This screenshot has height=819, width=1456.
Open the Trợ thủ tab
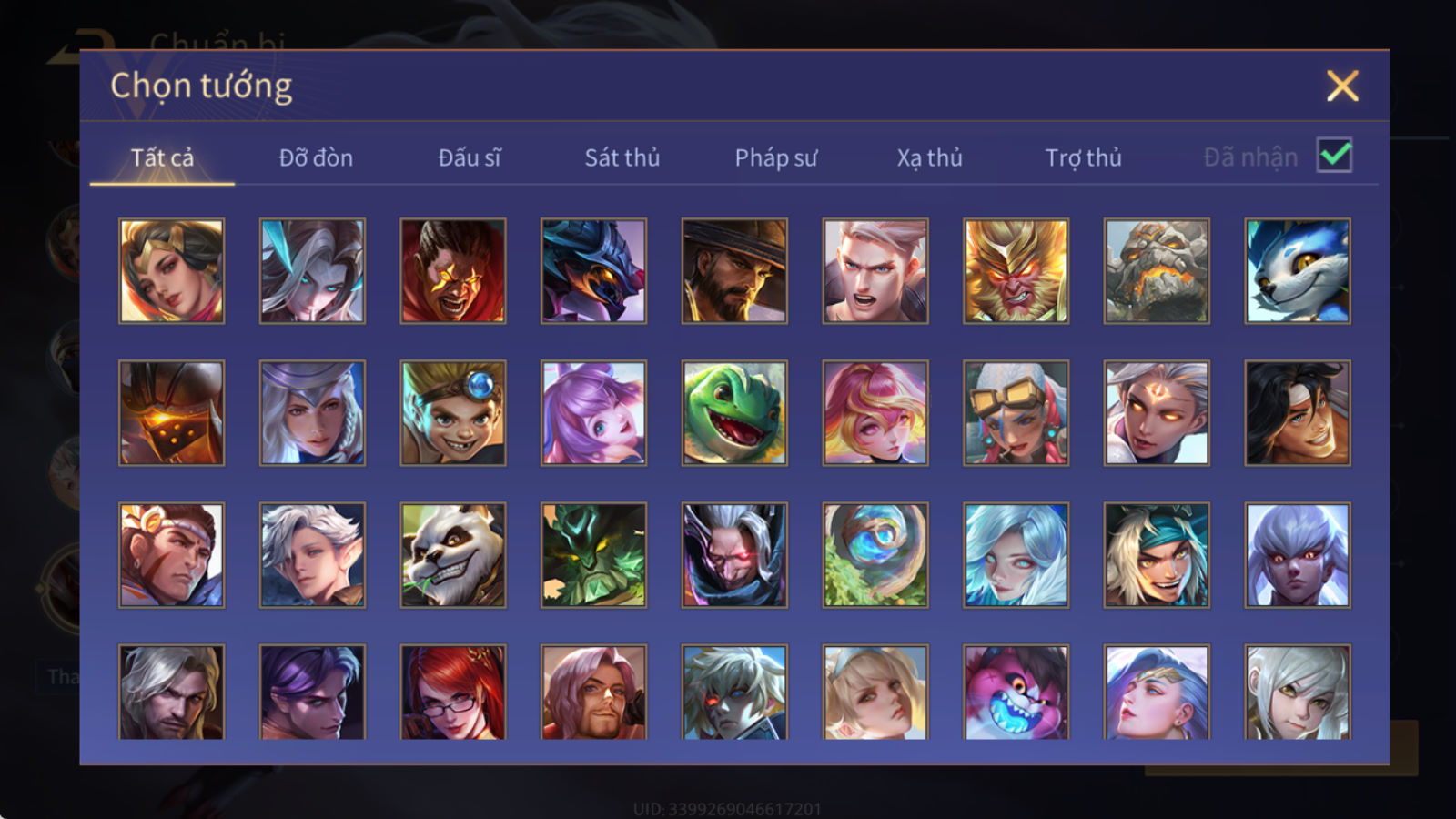[x=1083, y=157]
